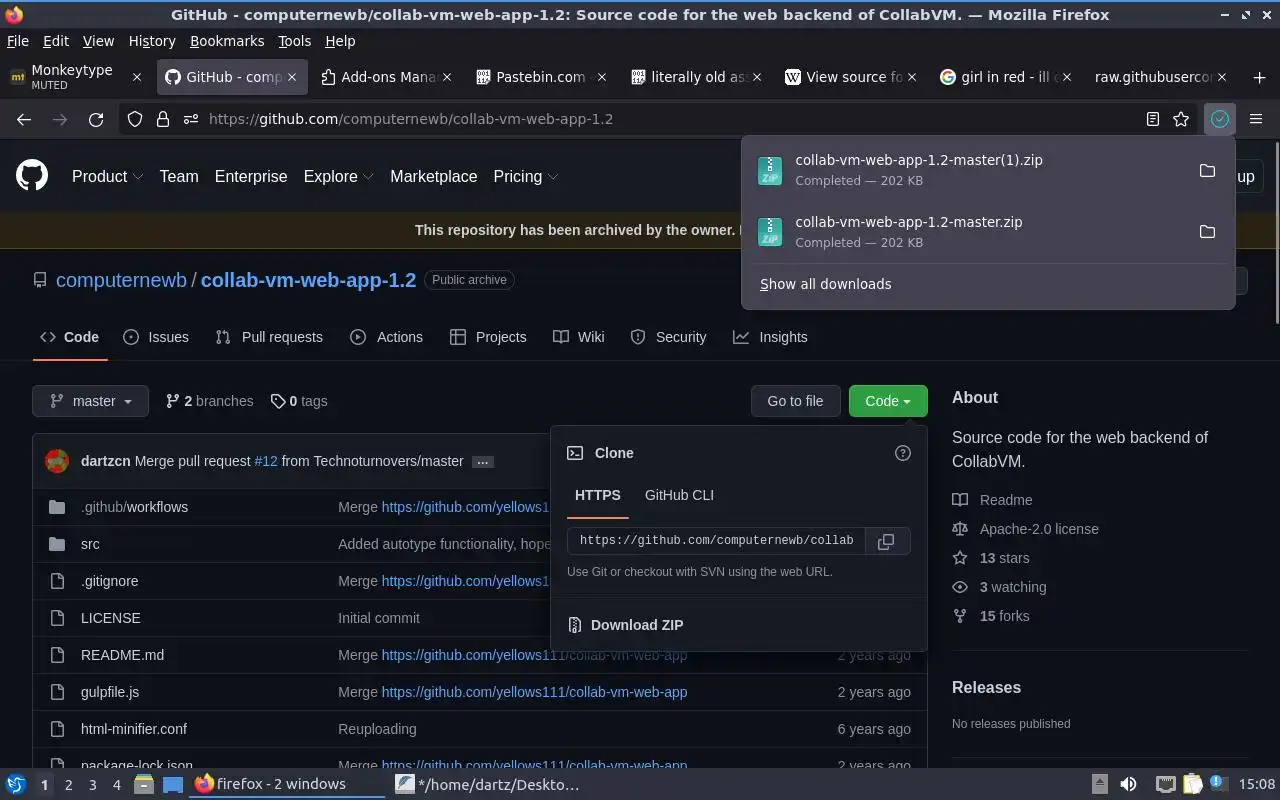1280x800 pixels.
Task: Click the clipboard icon in system tray
Action: click(1192, 784)
